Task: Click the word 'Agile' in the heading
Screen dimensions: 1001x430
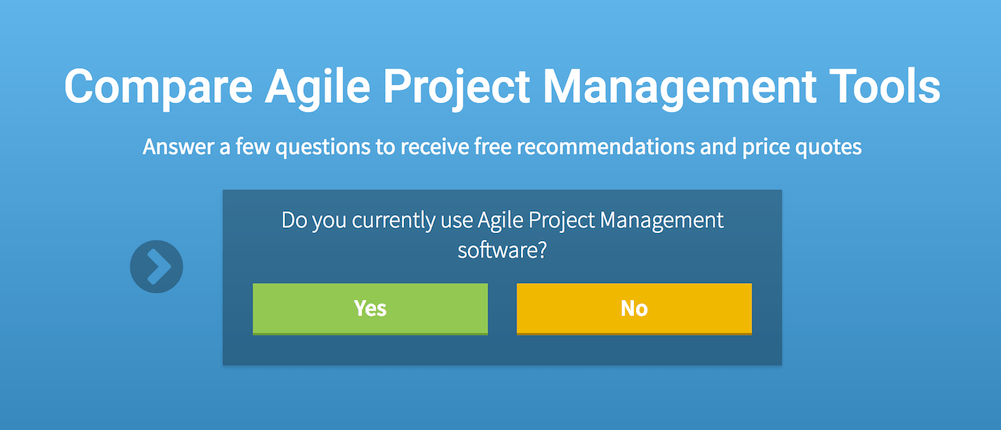Action: click(x=318, y=88)
